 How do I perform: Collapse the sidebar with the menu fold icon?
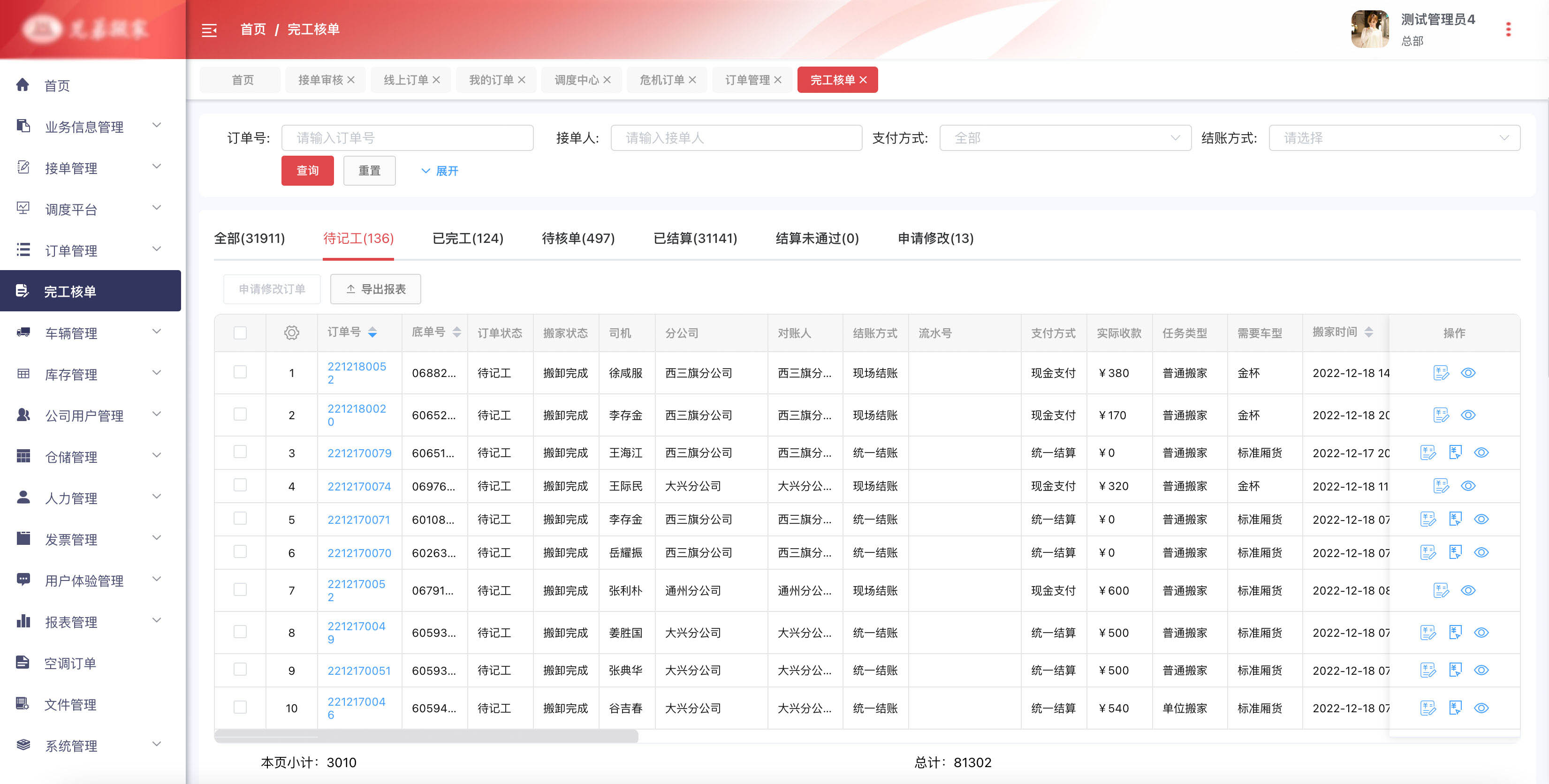tap(209, 30)
